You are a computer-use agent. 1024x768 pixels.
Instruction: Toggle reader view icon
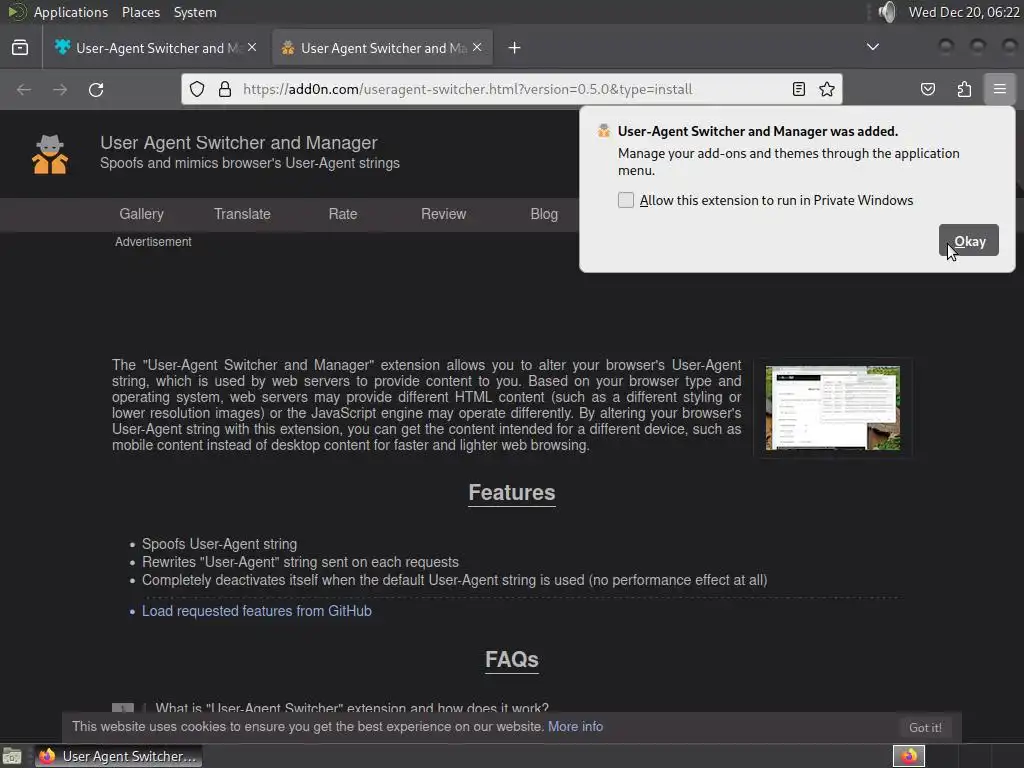pos(799,89)
